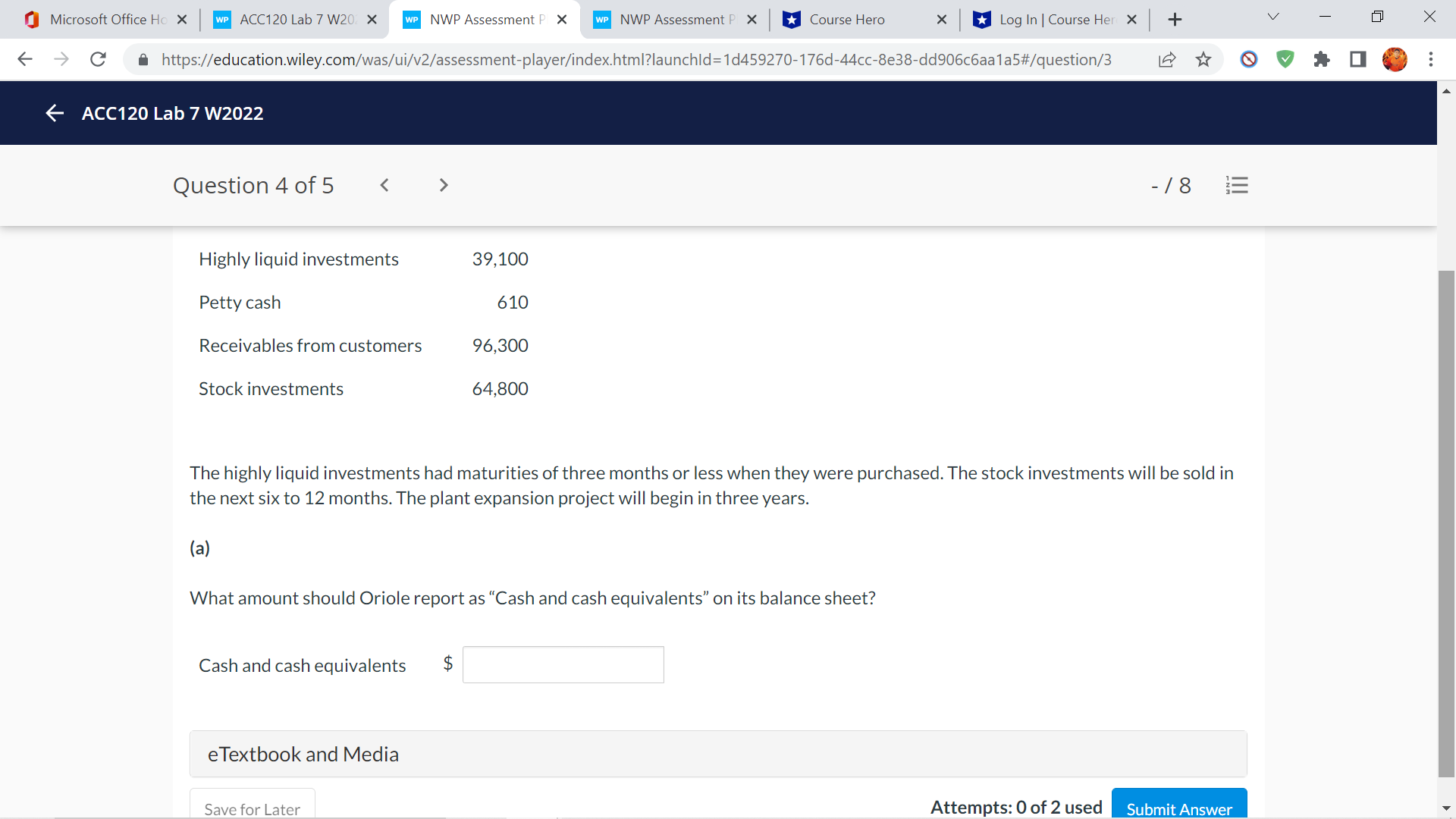
Task: Click the back arrow beside ACC120 Lab 7 W2022
Action: [x=54, y=113]
